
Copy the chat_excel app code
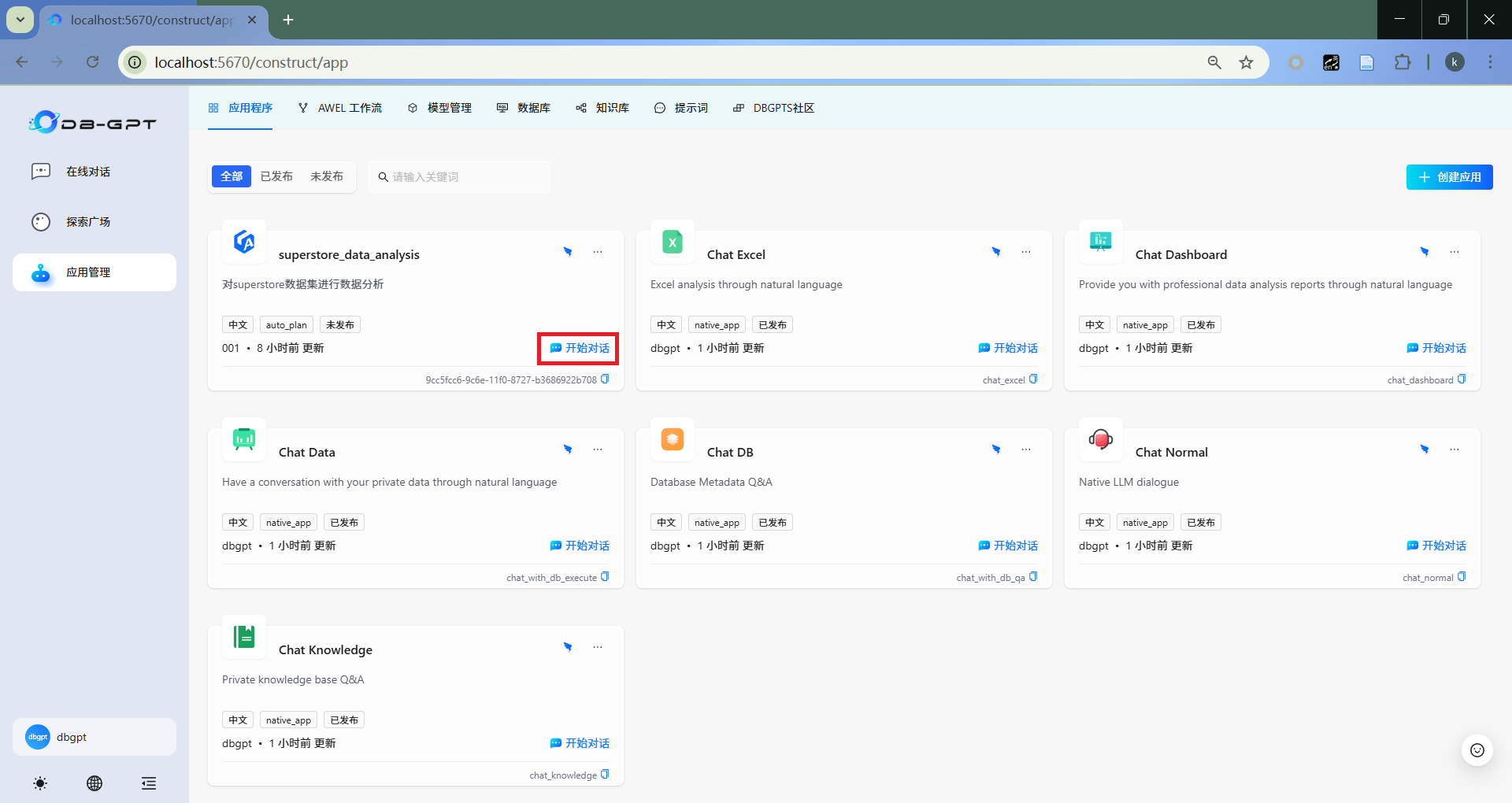coord(1033,379)
